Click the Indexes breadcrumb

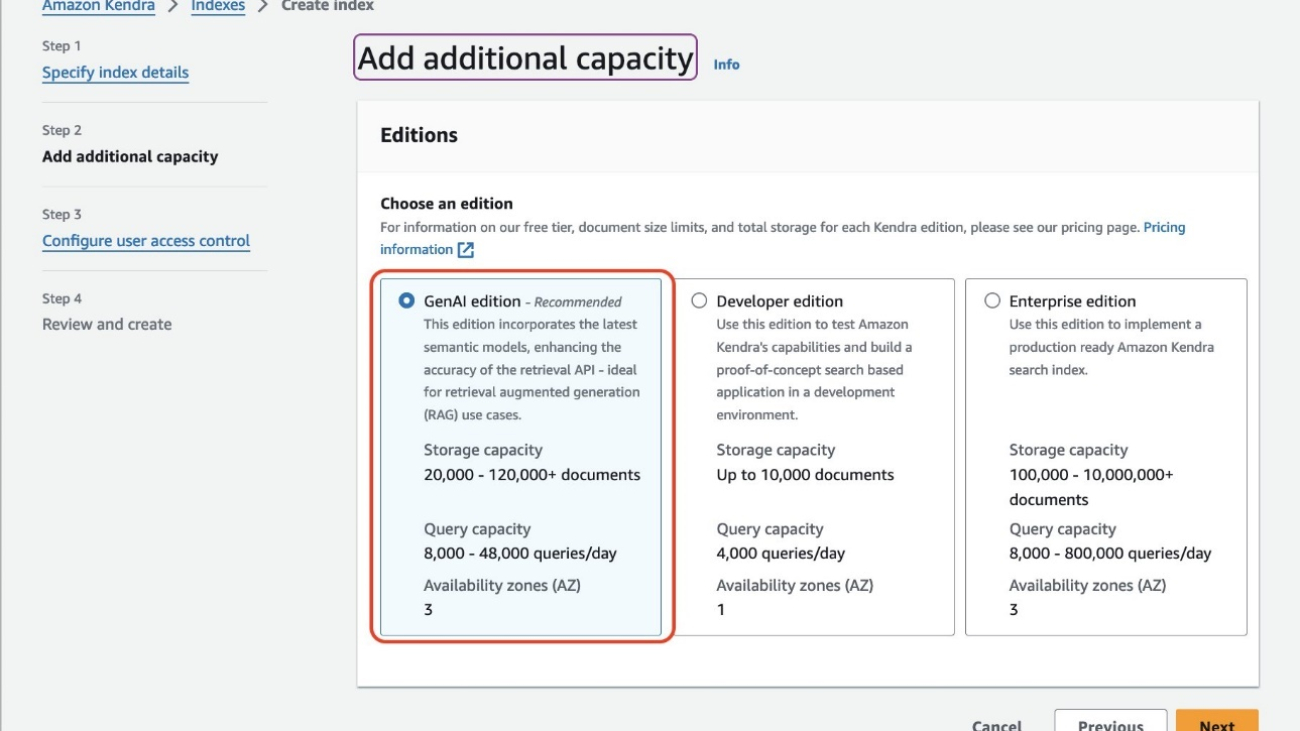tap(218, 6)
